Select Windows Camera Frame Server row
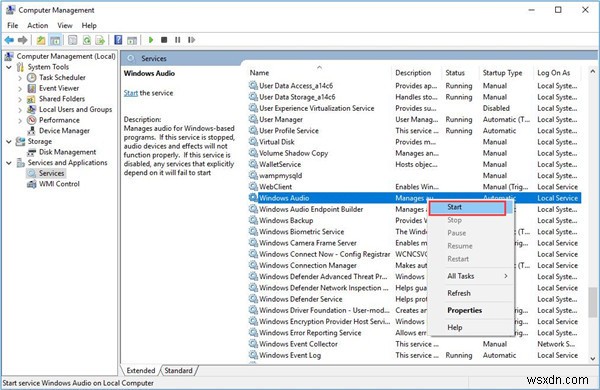Screen dimensions: 600x390 pyautogui.click(x=415, y=243)
